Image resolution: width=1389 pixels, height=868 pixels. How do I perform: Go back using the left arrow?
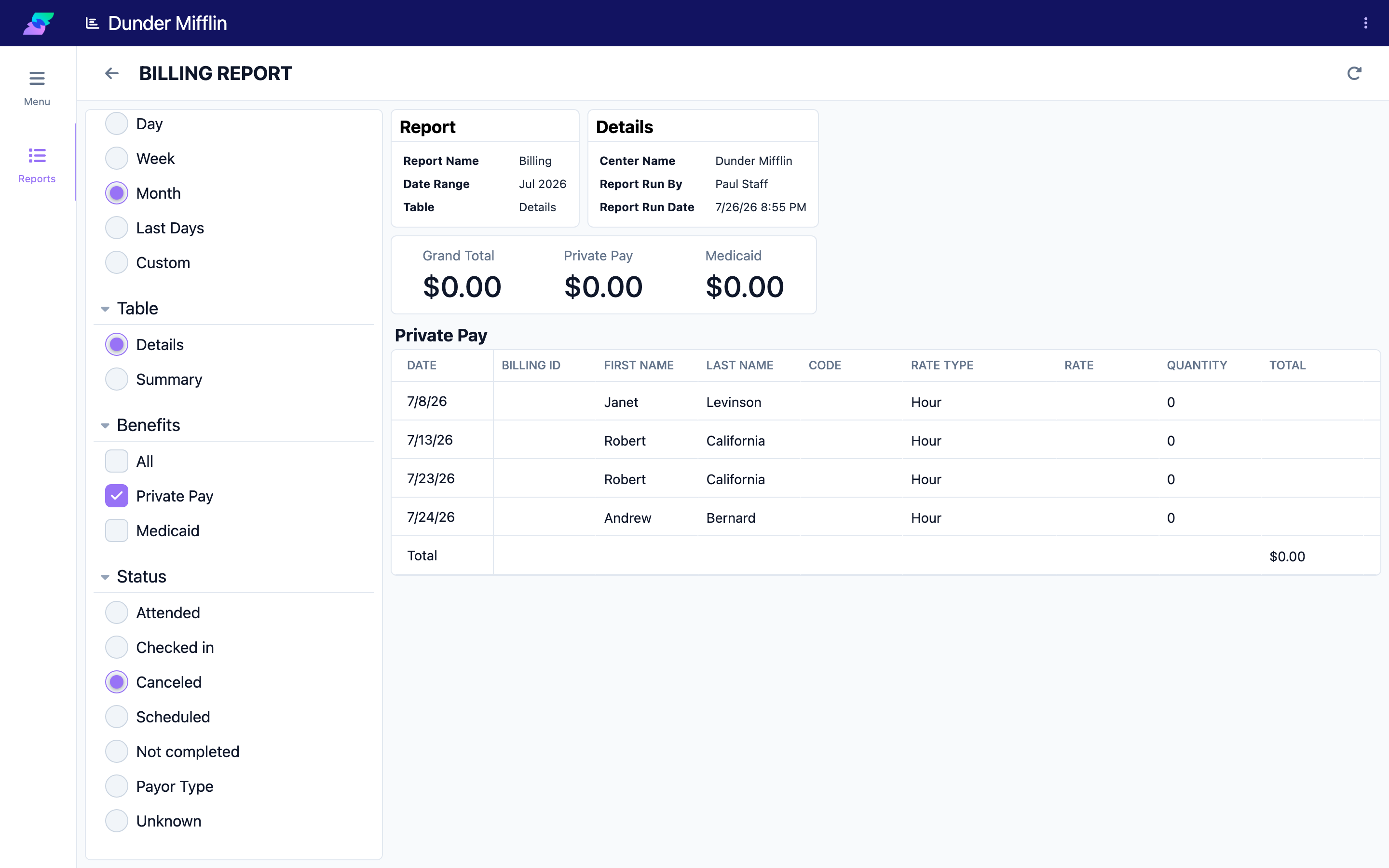pos(112,73)
